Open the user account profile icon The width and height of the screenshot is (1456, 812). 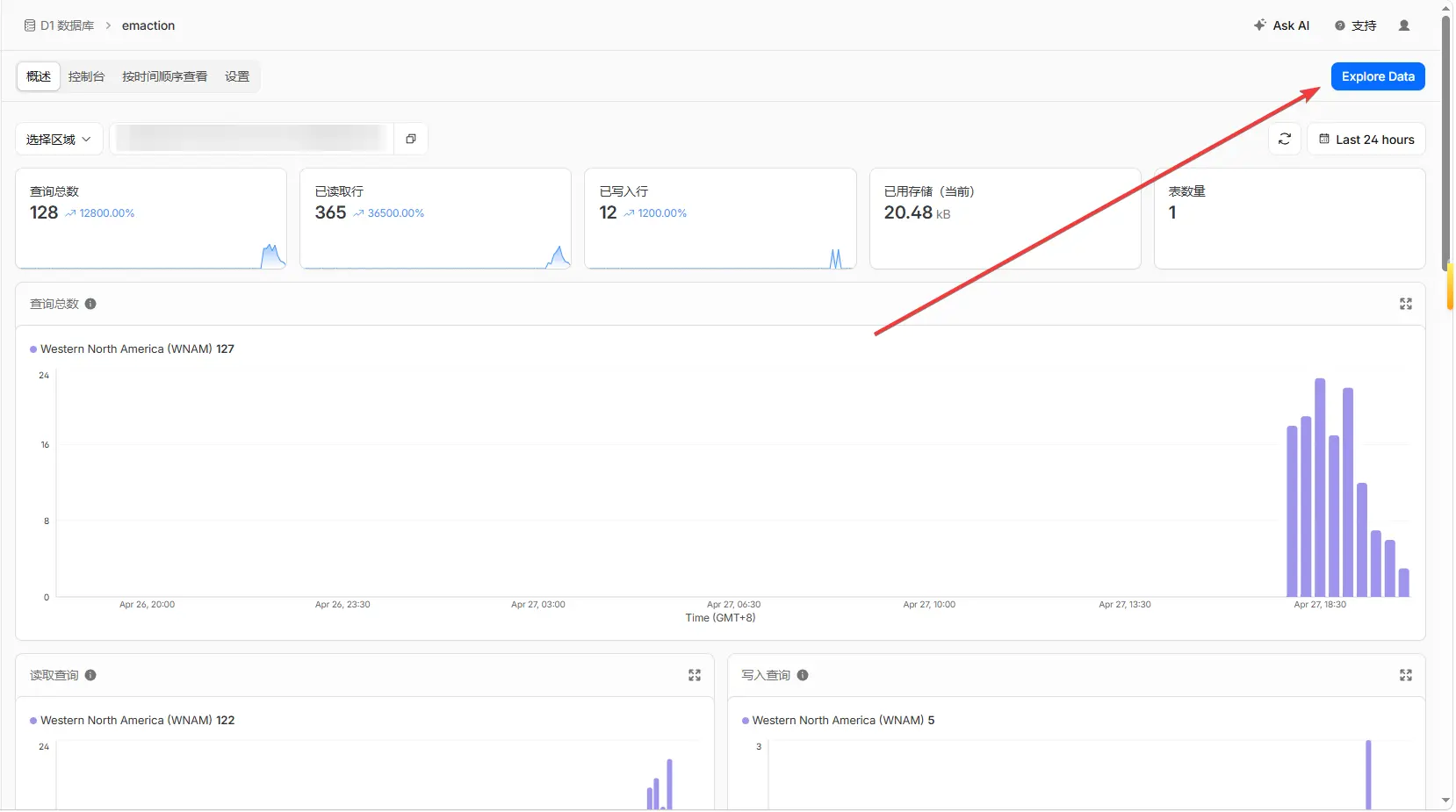[x=1403, y=25]
